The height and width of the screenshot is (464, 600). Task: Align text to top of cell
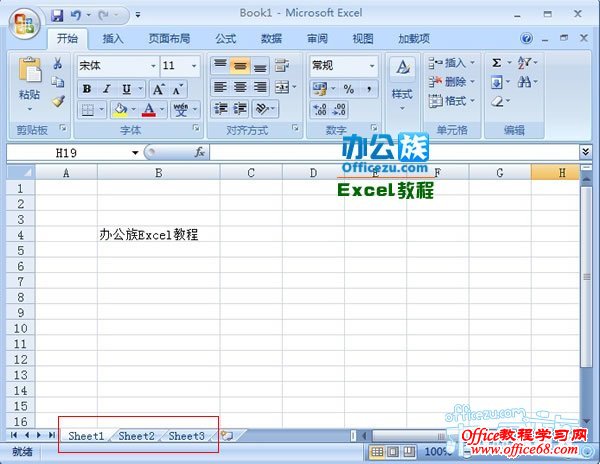click(220, 65)
